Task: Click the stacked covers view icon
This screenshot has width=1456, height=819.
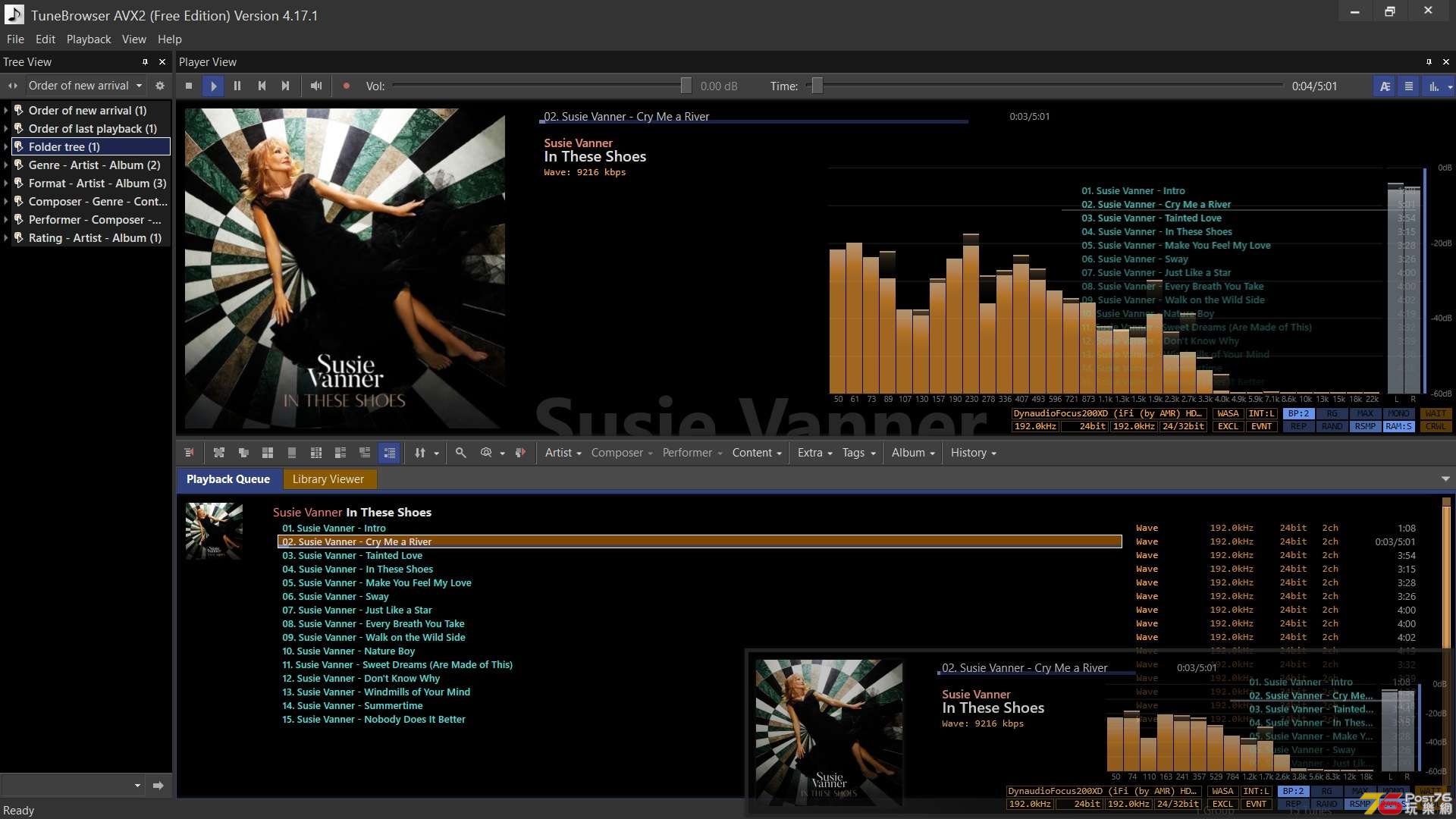Action: point(243,453)
